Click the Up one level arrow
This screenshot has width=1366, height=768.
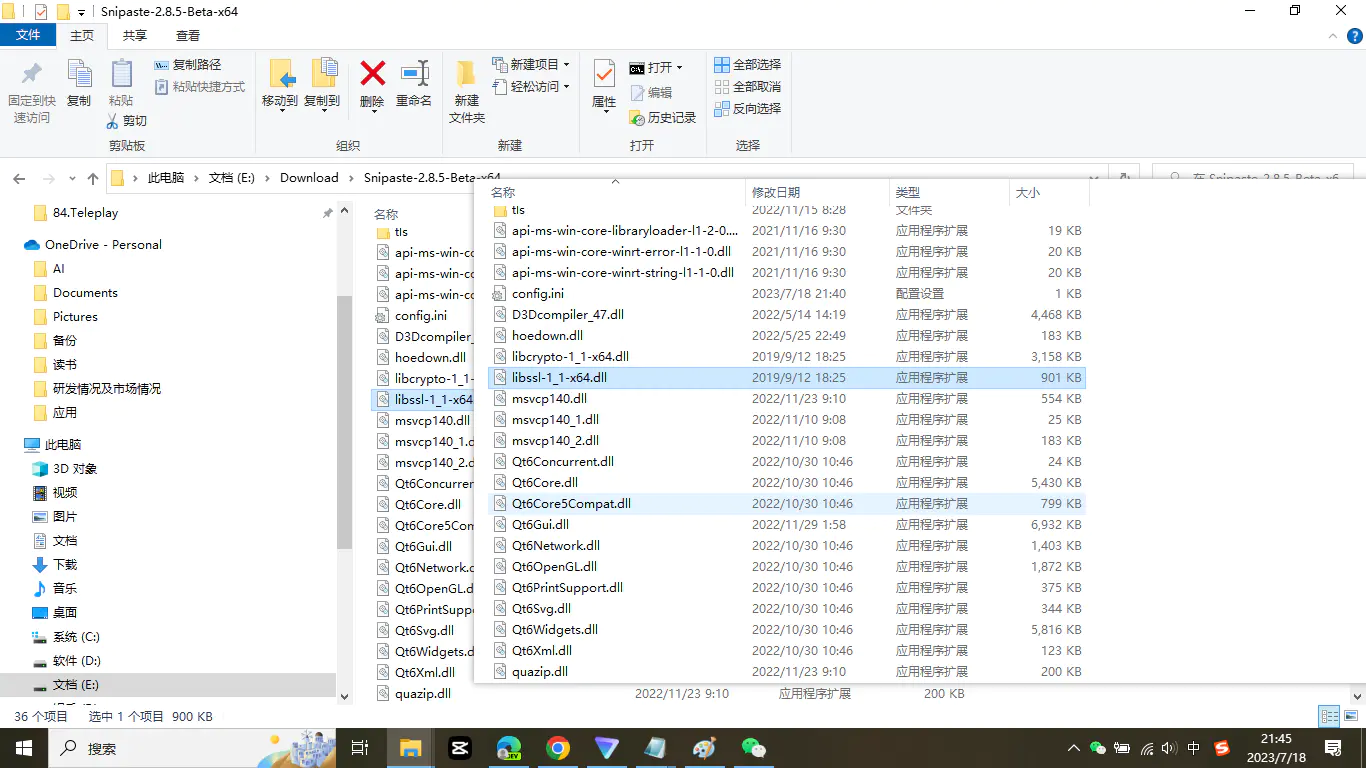click(93, 179)
